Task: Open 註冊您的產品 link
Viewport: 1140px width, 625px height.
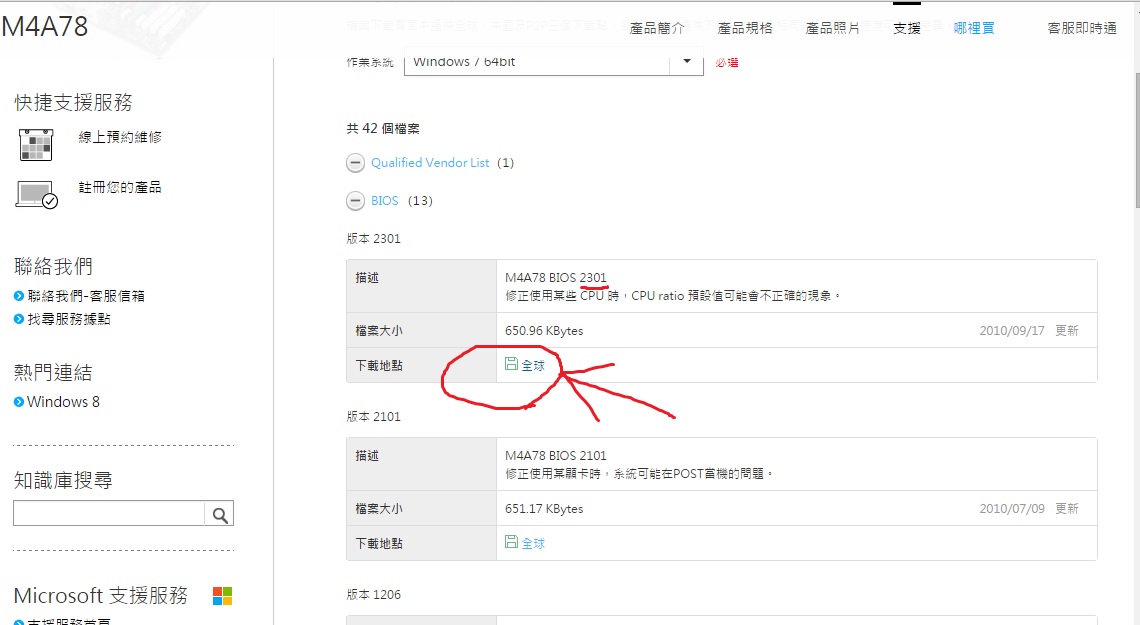Action: [x=120, y=188]
